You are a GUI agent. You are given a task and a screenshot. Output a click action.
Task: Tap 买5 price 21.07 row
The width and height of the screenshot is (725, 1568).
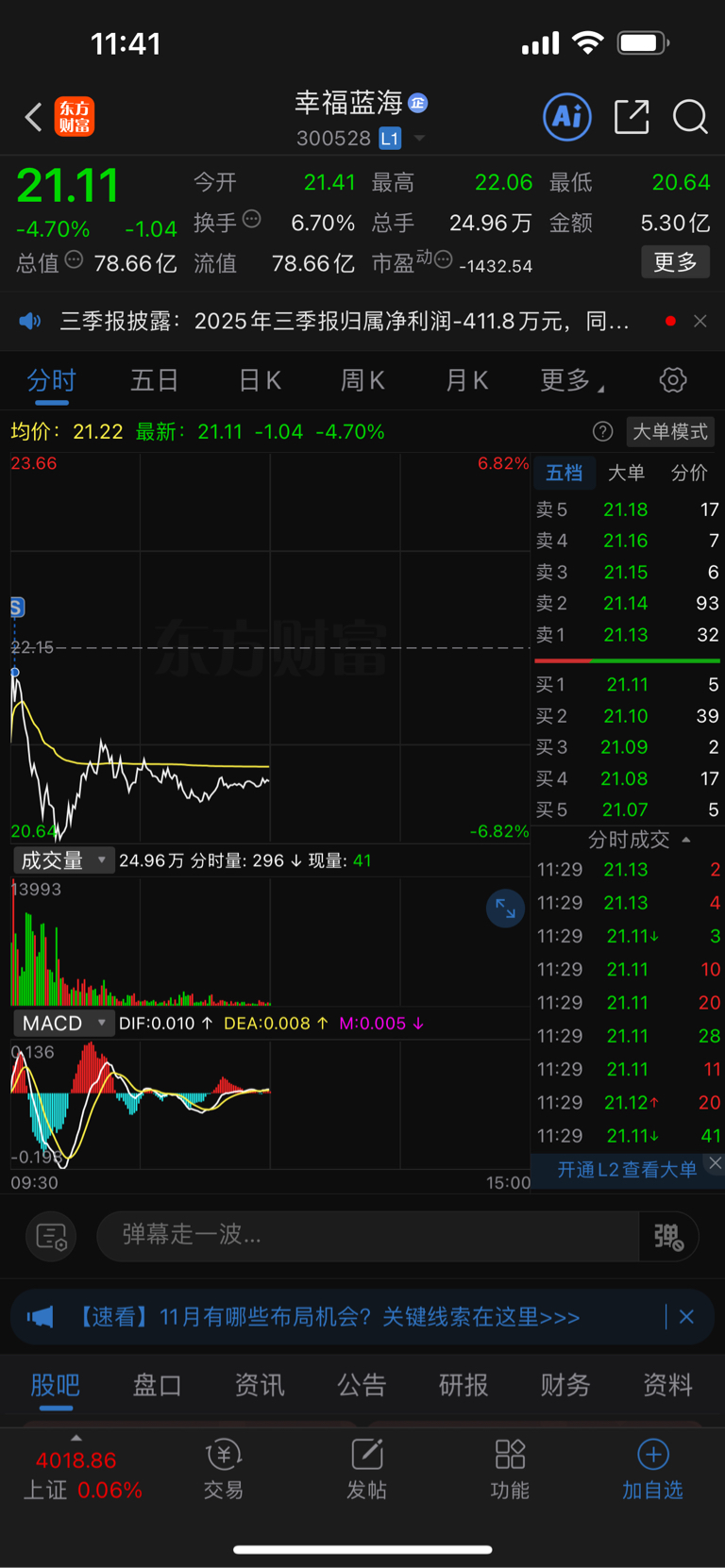click(x=627, y=809)
